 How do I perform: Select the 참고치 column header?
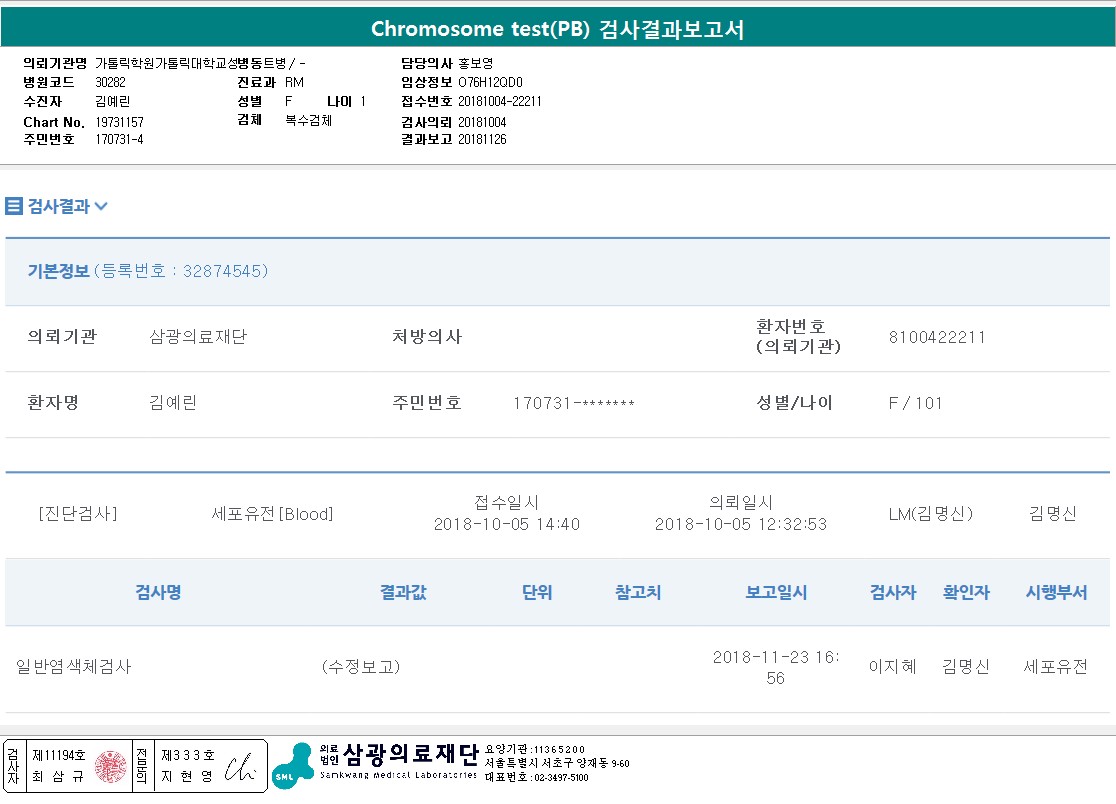tap(638, 592)
